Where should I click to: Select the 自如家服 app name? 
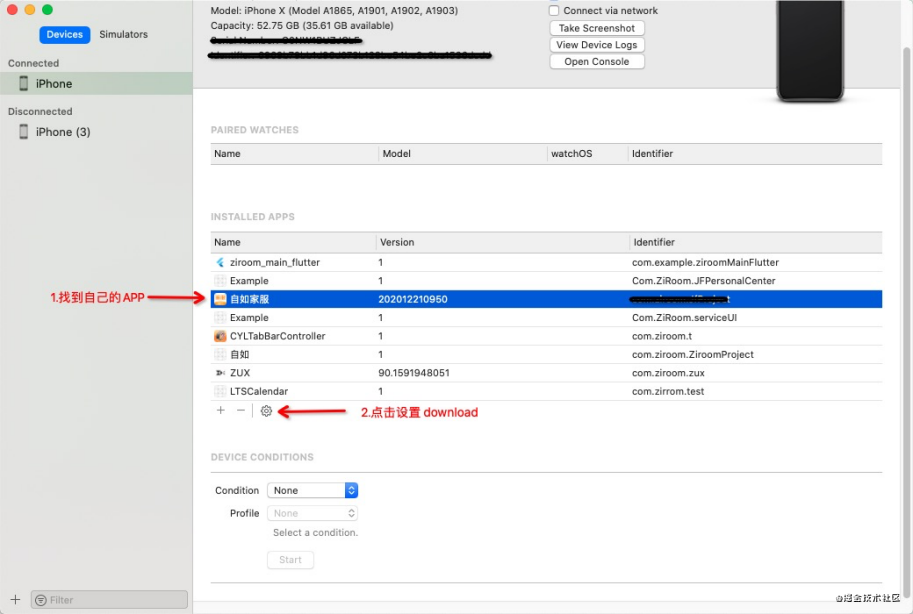click(249, 299)
